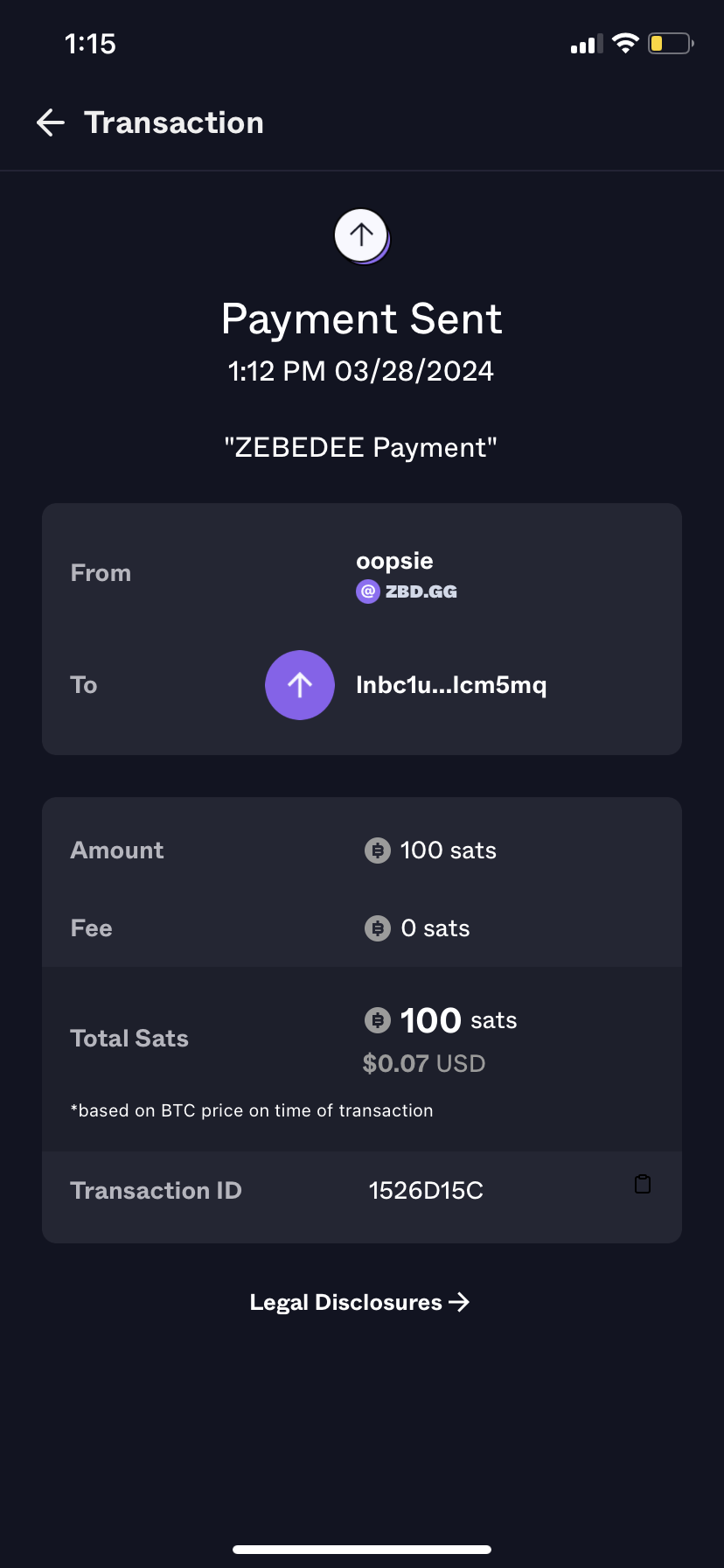
Task: Open the Legal Disclosures link
Action: (360, 1303)
